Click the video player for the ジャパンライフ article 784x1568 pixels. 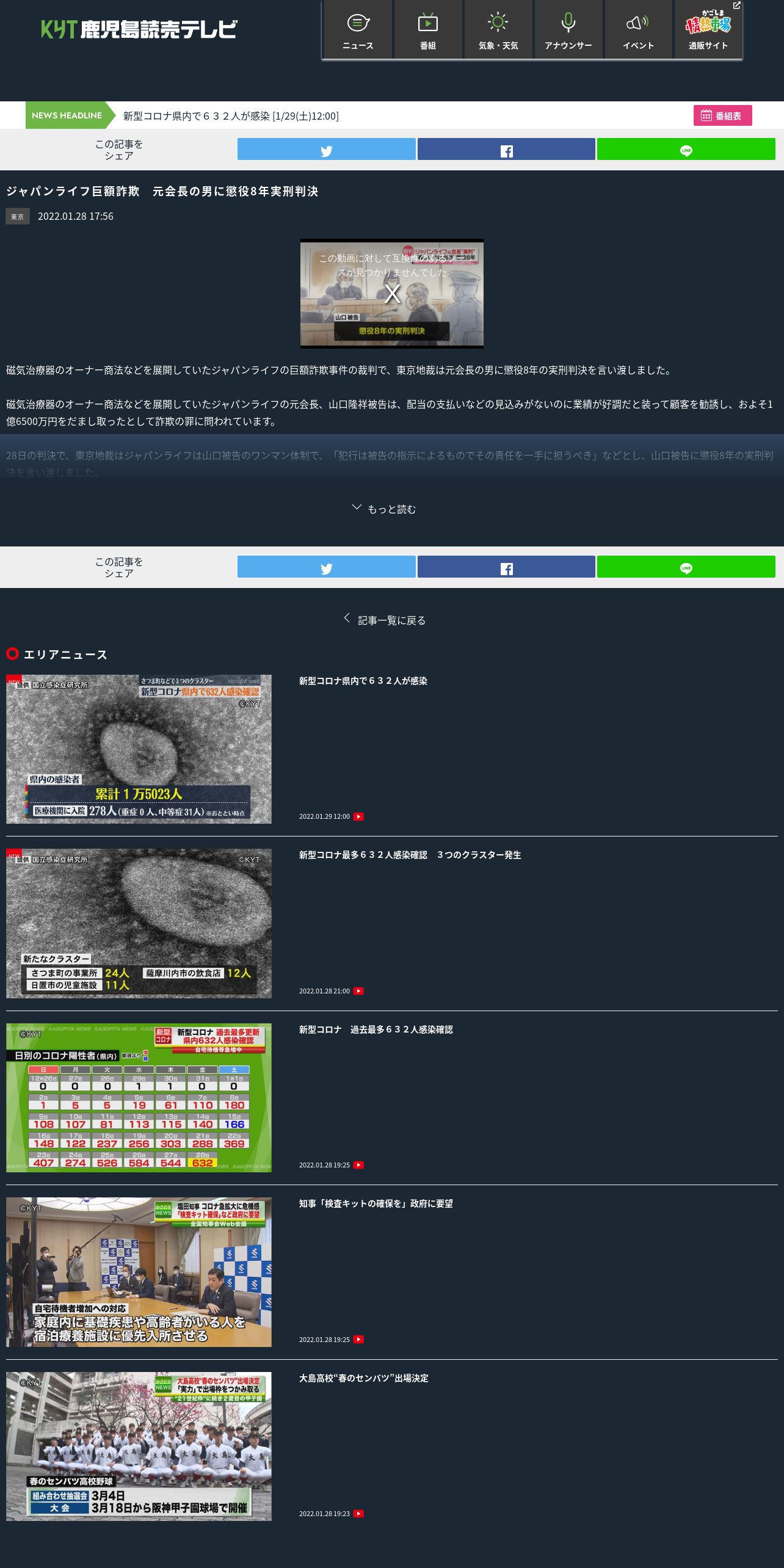pos(392,294)
